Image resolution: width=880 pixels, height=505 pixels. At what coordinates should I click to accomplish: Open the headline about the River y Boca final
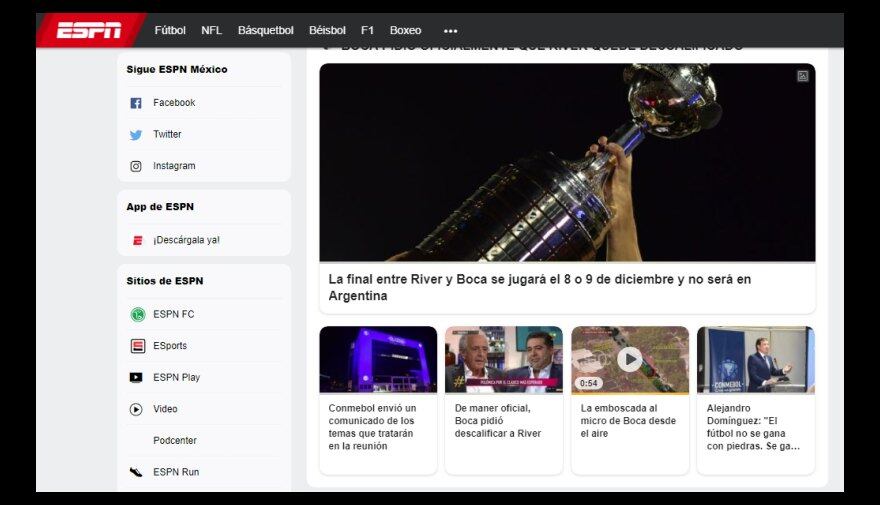click(x=539, y=287)
